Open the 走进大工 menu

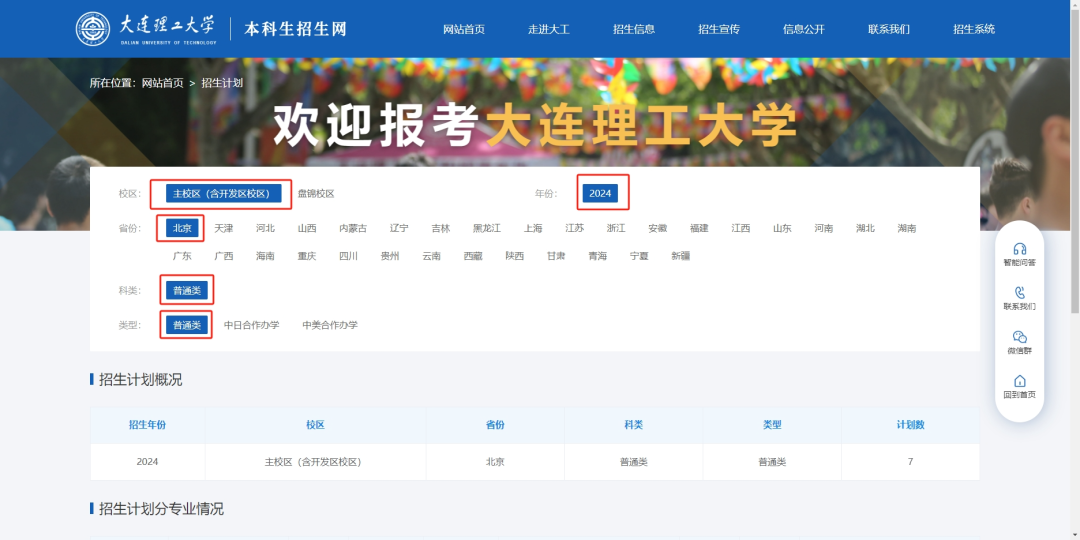549,29
